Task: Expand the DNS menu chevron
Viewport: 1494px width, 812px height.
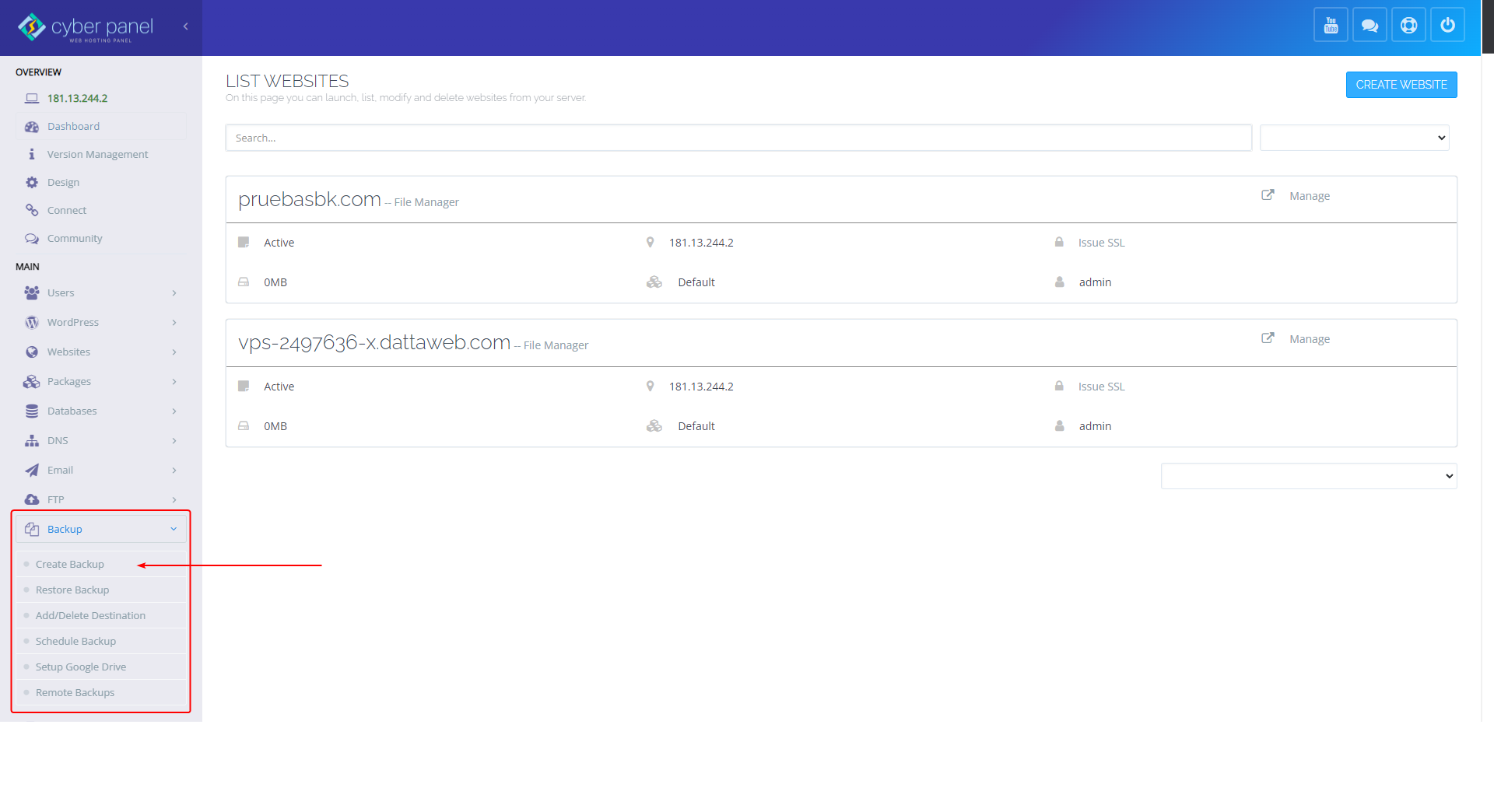Action: tap(174, 441)
